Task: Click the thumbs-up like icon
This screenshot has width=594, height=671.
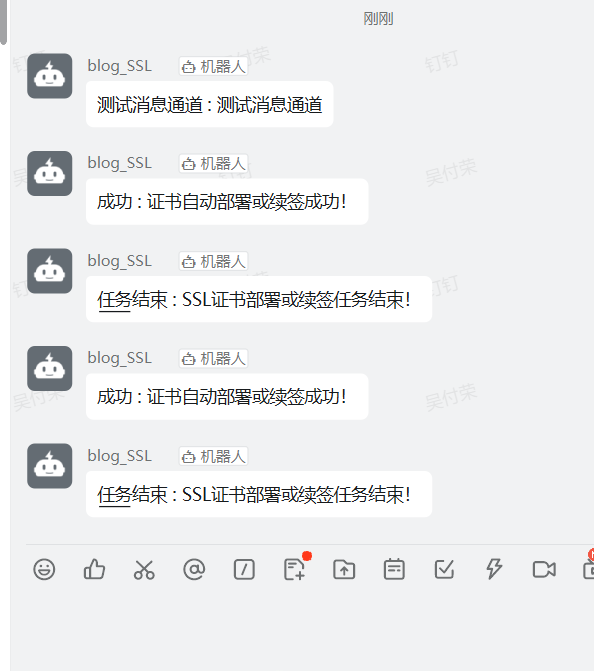Action: (94, 570)
